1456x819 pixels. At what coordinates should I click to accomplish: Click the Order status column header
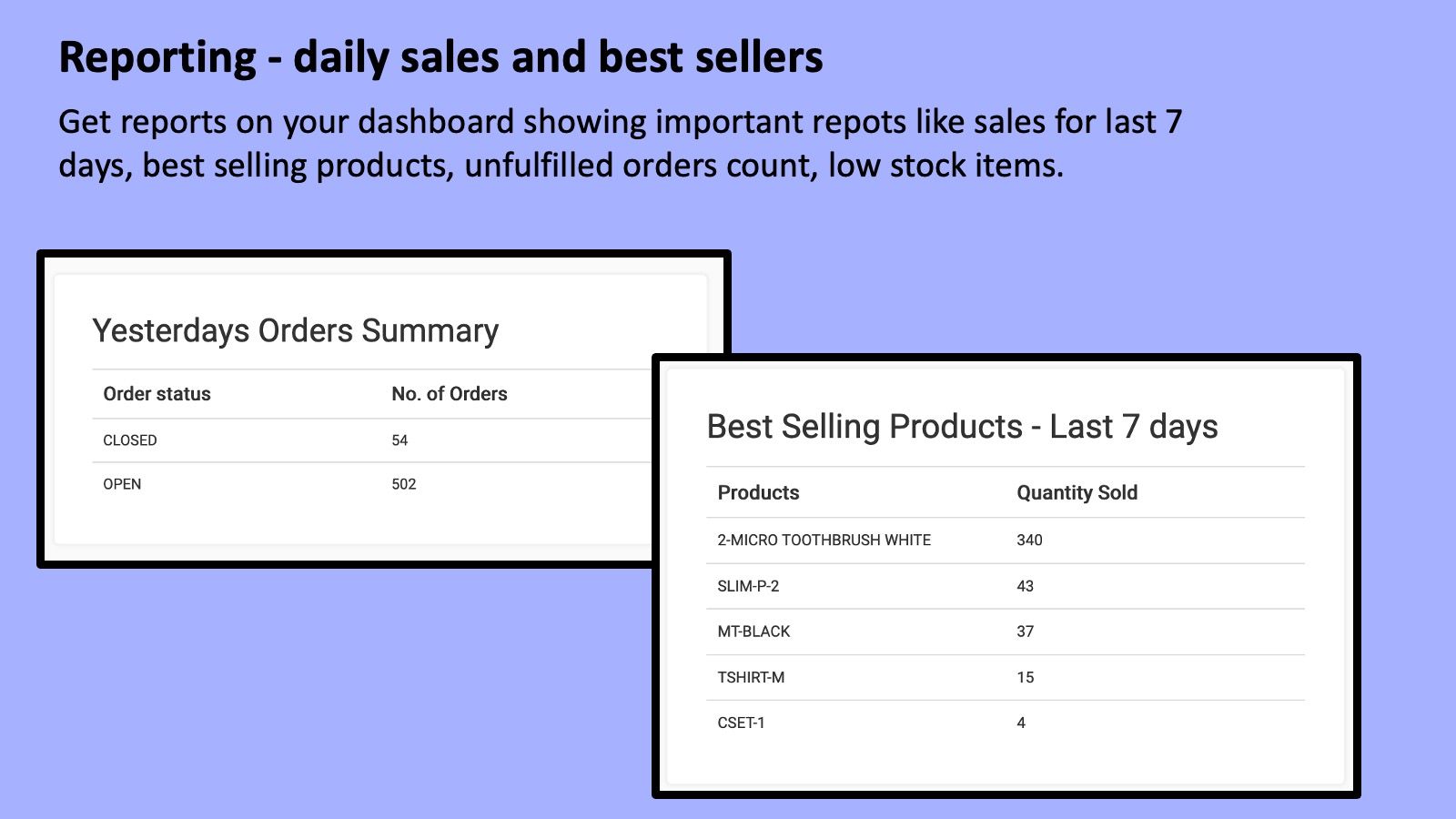tap(156, 394)
